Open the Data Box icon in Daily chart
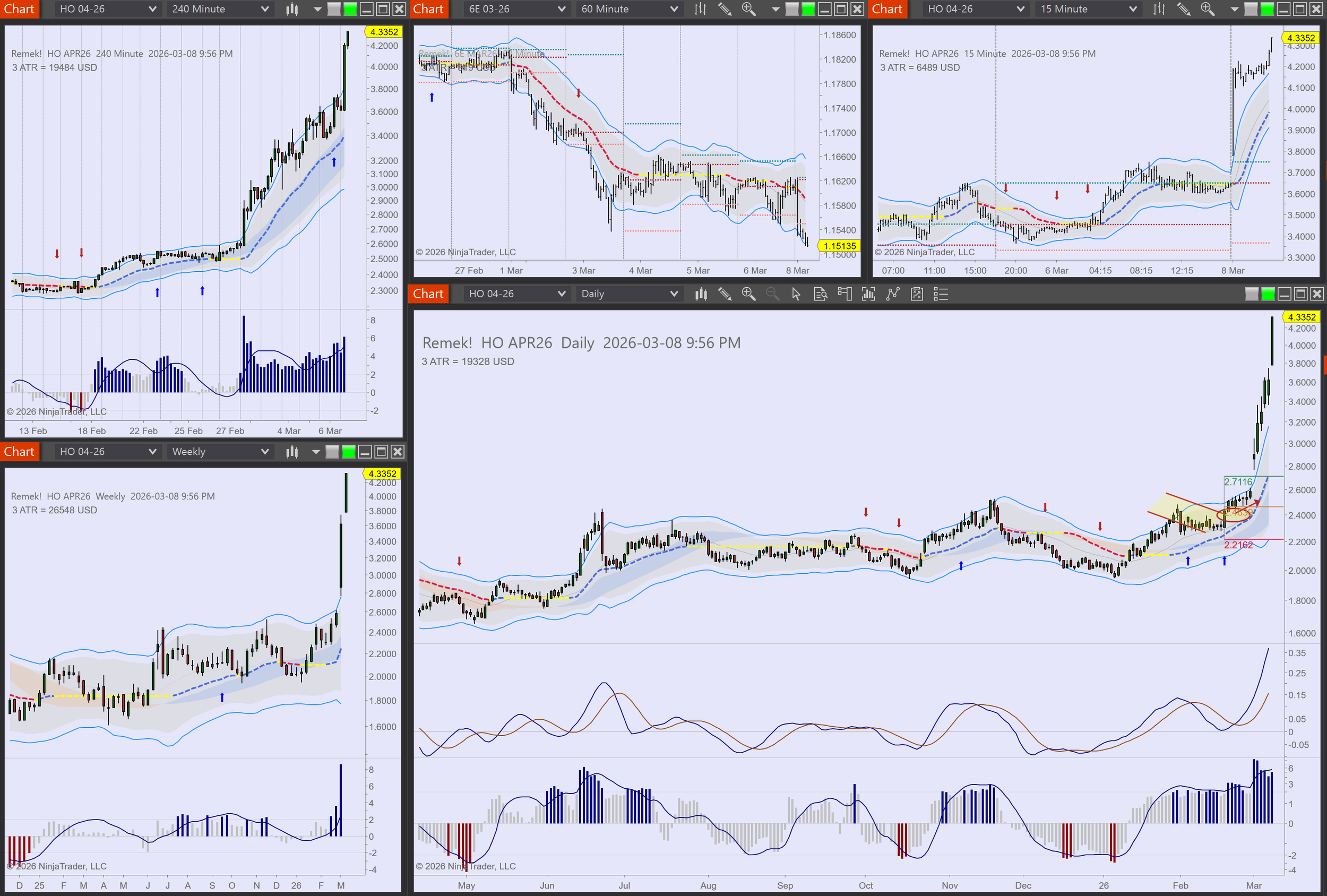The height and width of the screenshot is (896, 1327). pos(821,294)
